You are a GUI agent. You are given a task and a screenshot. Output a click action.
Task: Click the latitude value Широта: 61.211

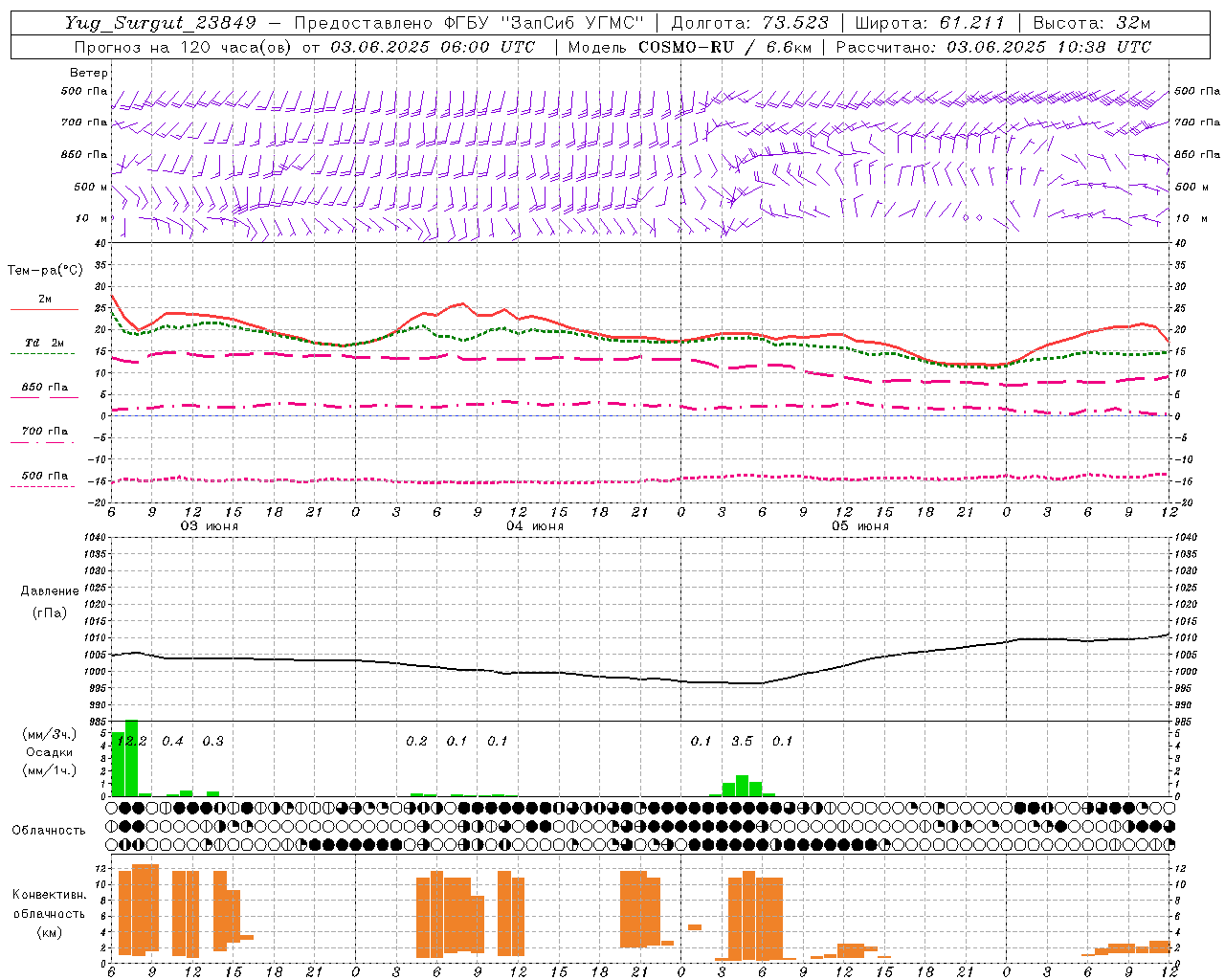point(929,23)
